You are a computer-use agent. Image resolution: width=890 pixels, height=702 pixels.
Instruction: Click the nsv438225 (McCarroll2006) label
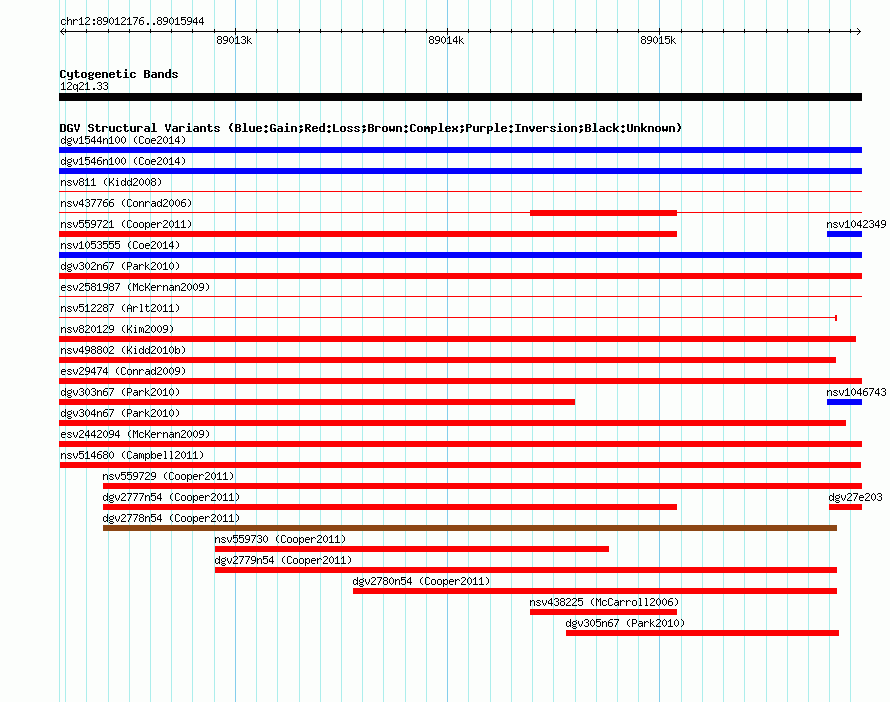tap(604, 602)
